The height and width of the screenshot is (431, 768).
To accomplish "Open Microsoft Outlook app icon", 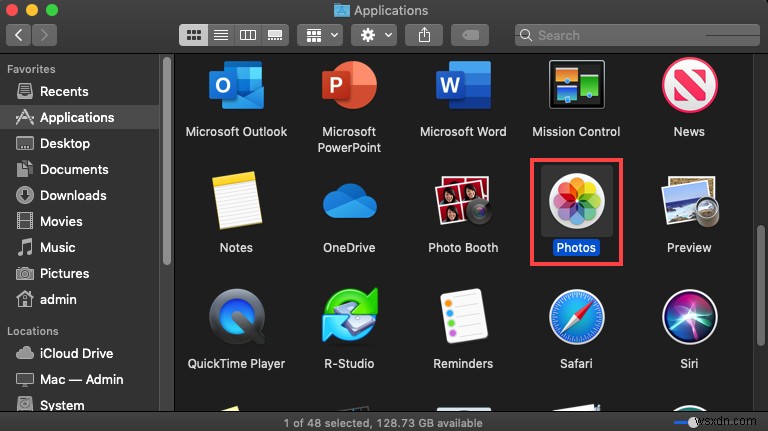I will pyautogui.click(x=236, y=88).
